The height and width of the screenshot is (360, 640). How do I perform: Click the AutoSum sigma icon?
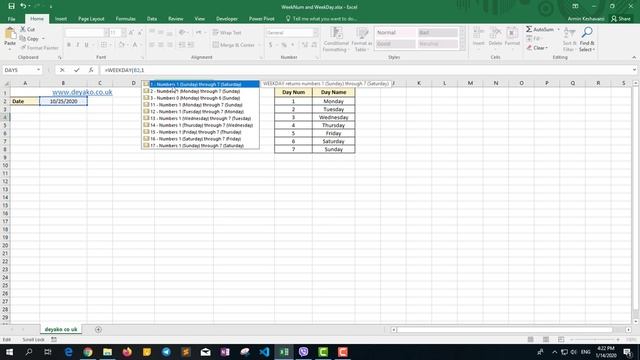(529, 29)
